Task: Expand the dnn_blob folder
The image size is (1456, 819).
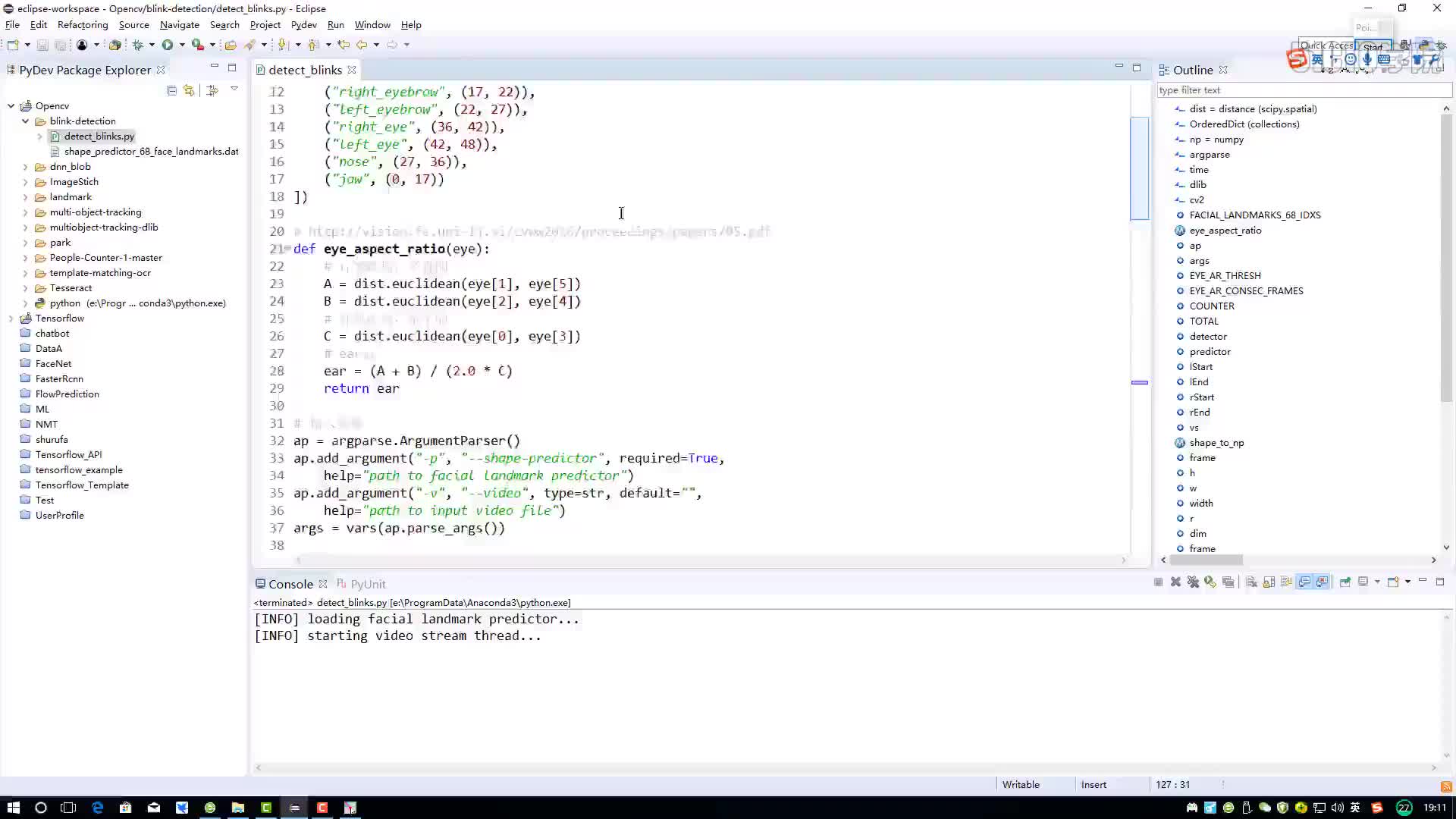Action: [x=25, y=167]
